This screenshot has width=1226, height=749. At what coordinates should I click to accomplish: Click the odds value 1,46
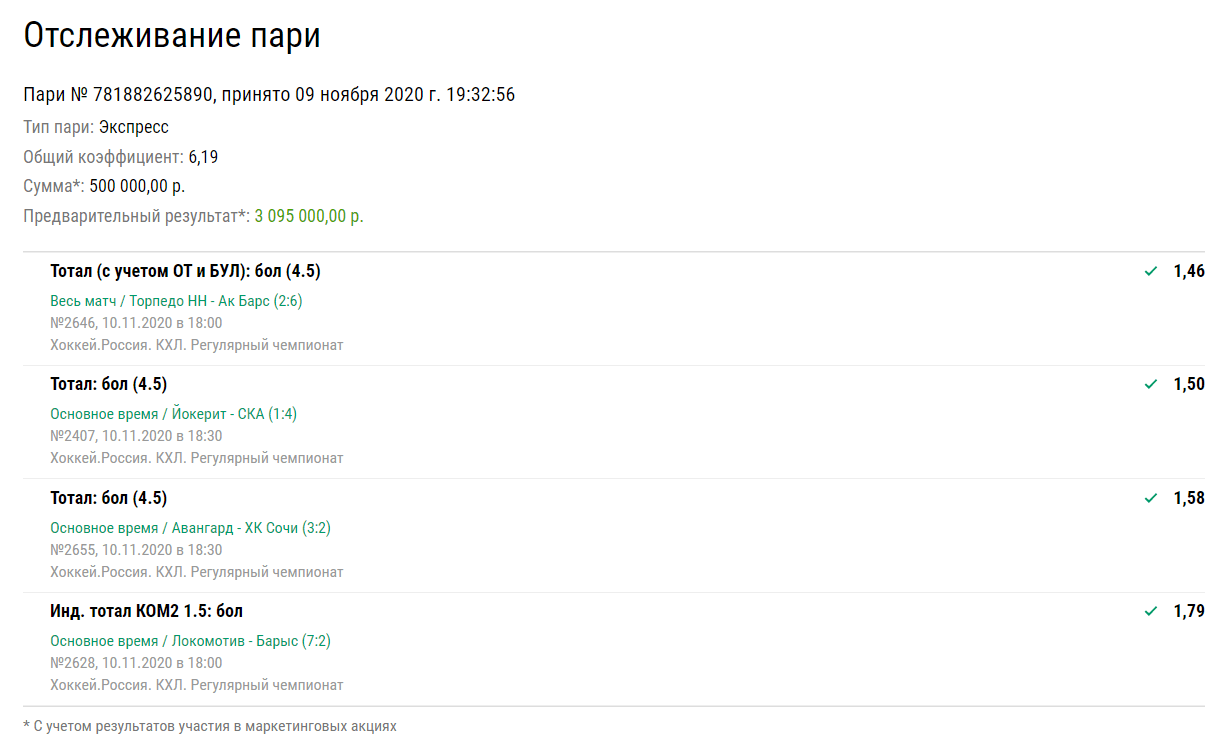[x=1188, y=271]
